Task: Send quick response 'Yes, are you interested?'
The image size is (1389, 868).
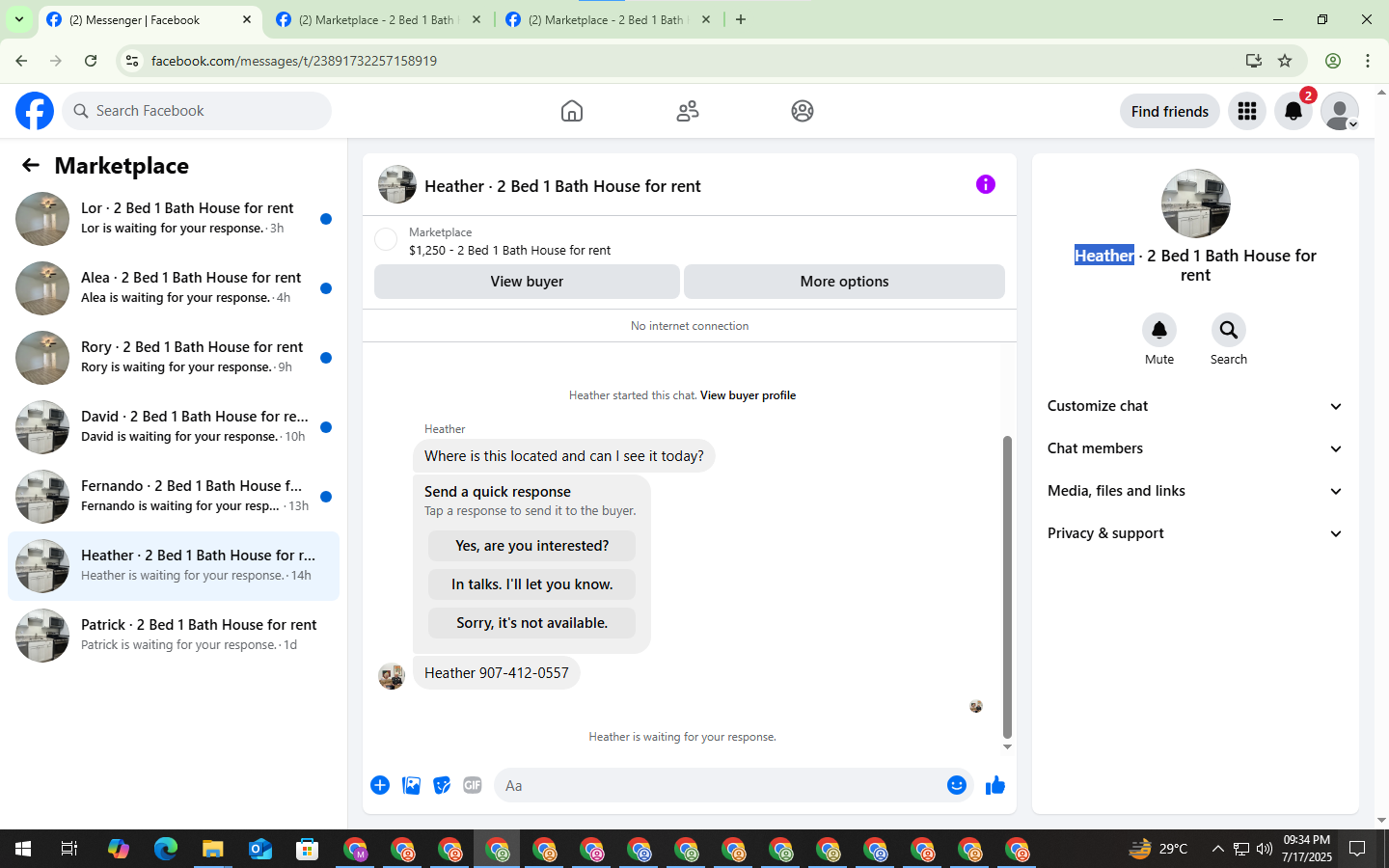Action: click(531, 546)
